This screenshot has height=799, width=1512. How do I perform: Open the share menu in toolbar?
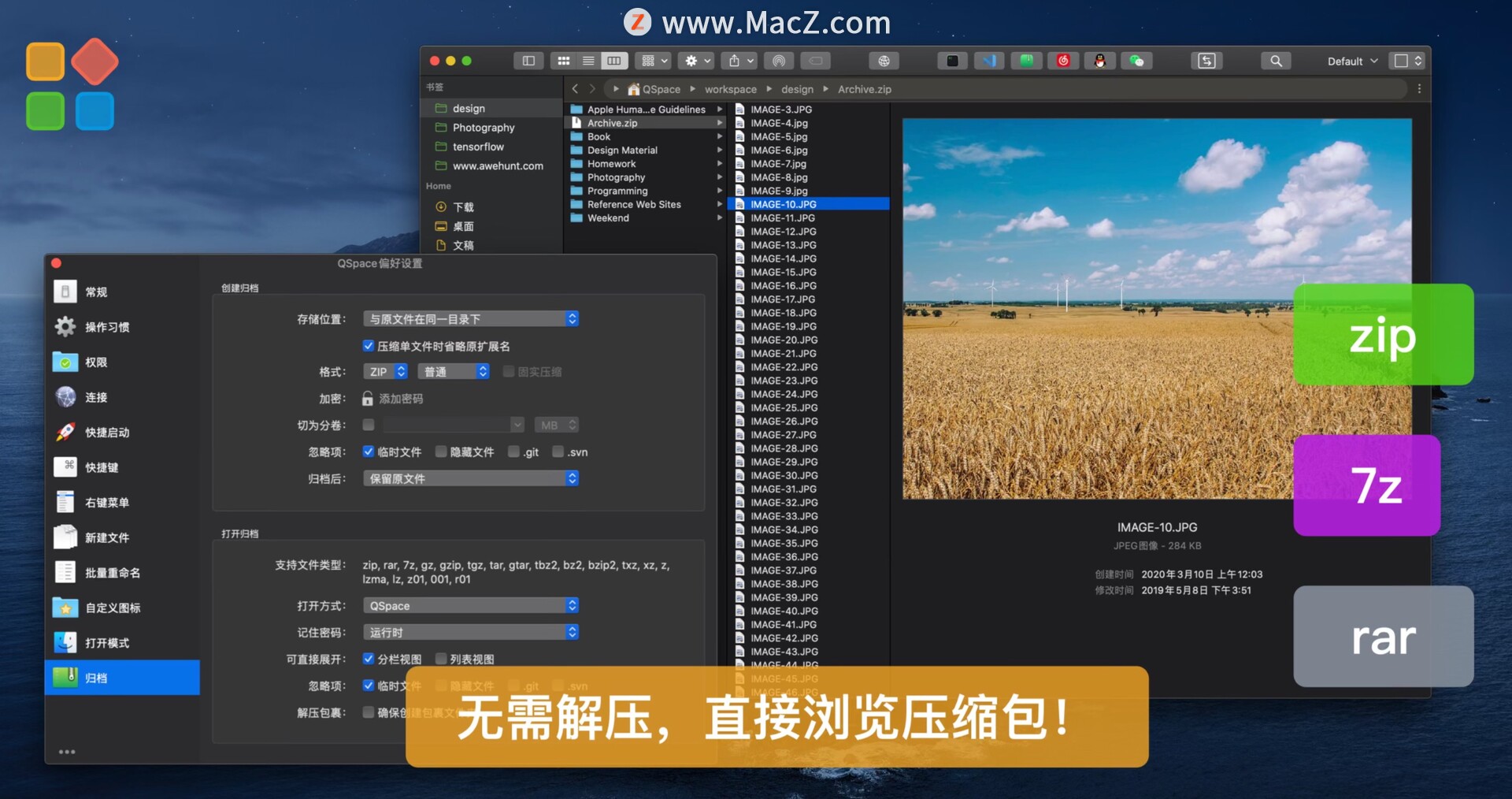pos(741,61)
